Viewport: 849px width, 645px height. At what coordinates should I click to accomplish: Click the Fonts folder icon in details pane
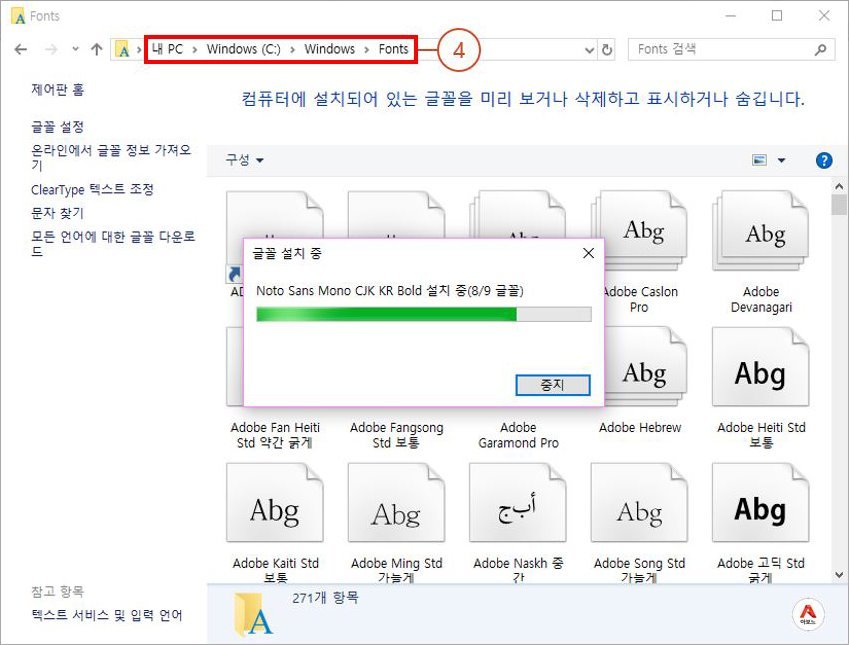click(253, 614)
